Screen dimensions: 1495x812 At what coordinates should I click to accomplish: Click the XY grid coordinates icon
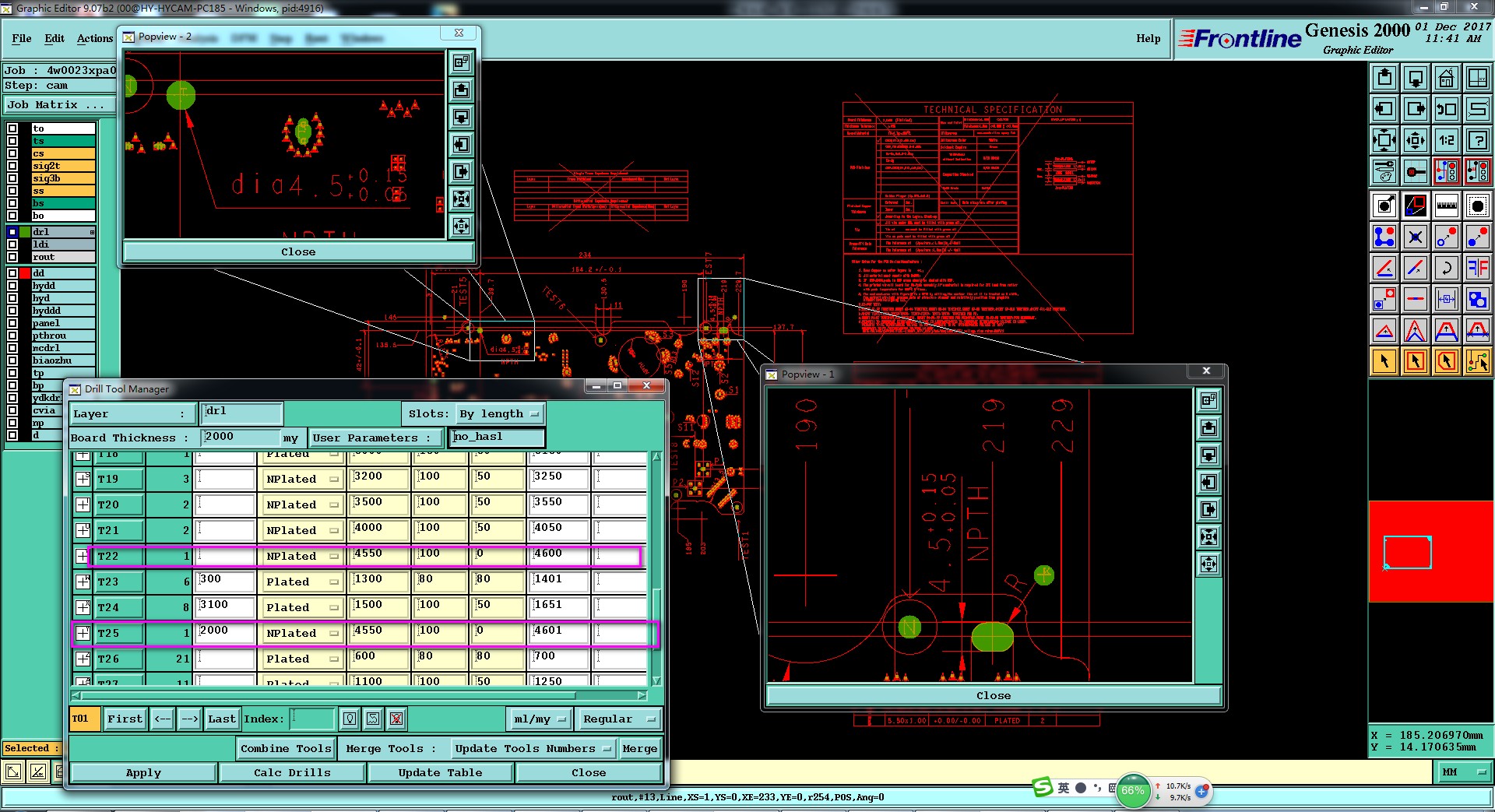coord(1477,78)
